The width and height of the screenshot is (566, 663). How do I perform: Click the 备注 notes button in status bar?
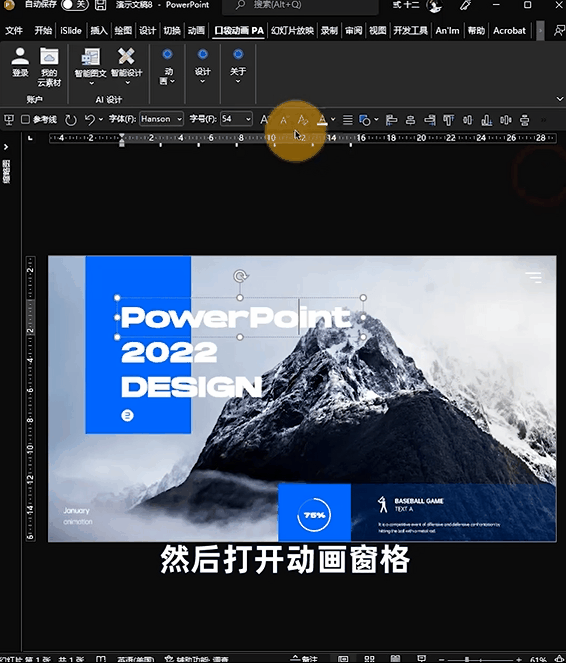point(305,659)
